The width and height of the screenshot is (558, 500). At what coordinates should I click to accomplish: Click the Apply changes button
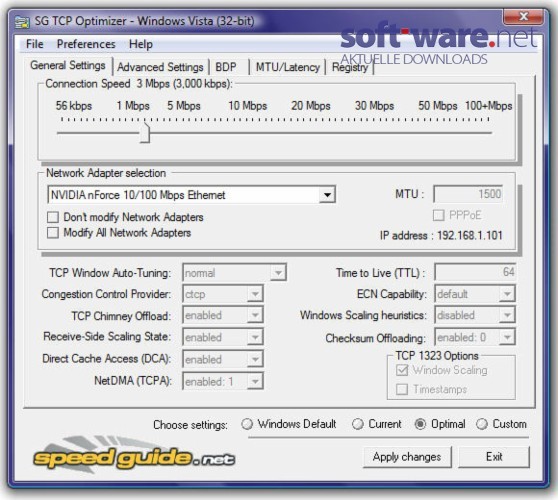407,457
